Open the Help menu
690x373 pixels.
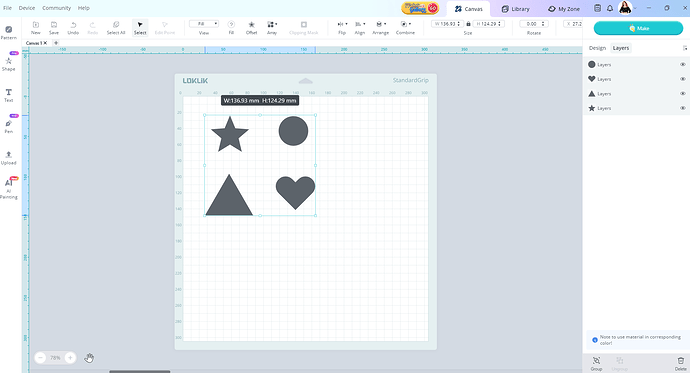(x=84, y=8)
